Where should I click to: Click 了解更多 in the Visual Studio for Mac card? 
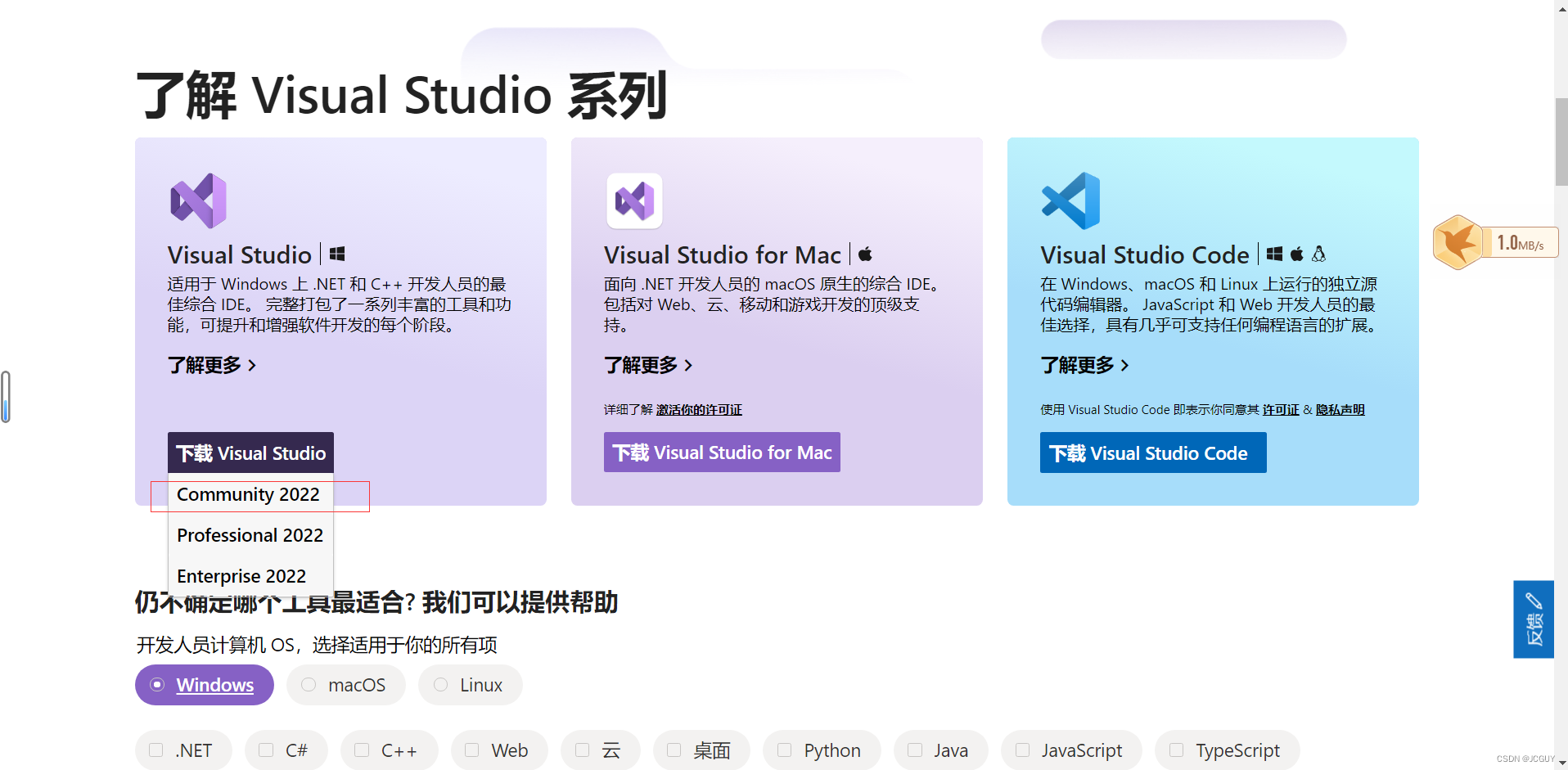(x=648, y=365)
